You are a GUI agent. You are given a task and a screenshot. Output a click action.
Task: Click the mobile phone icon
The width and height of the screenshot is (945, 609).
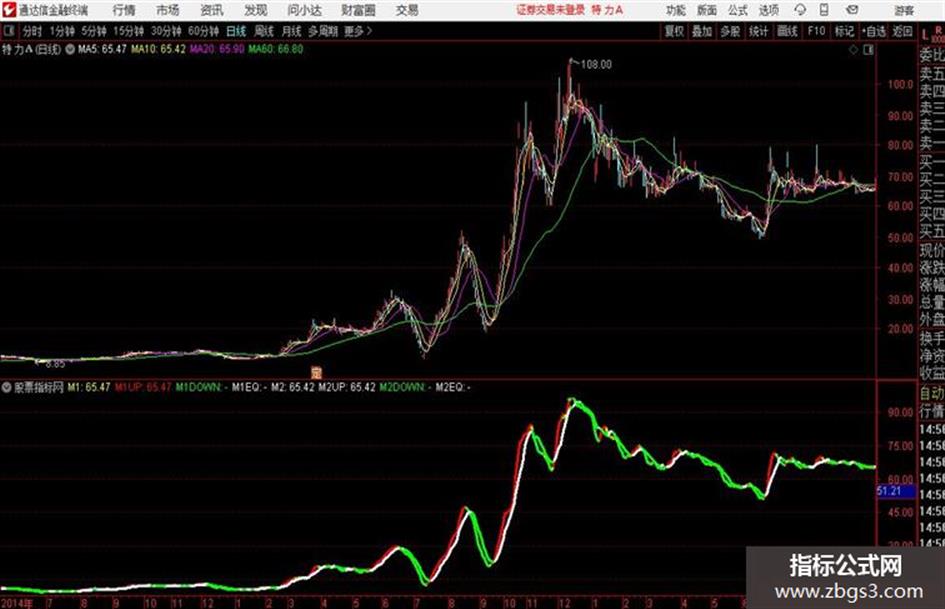click(x=824, y=10)
